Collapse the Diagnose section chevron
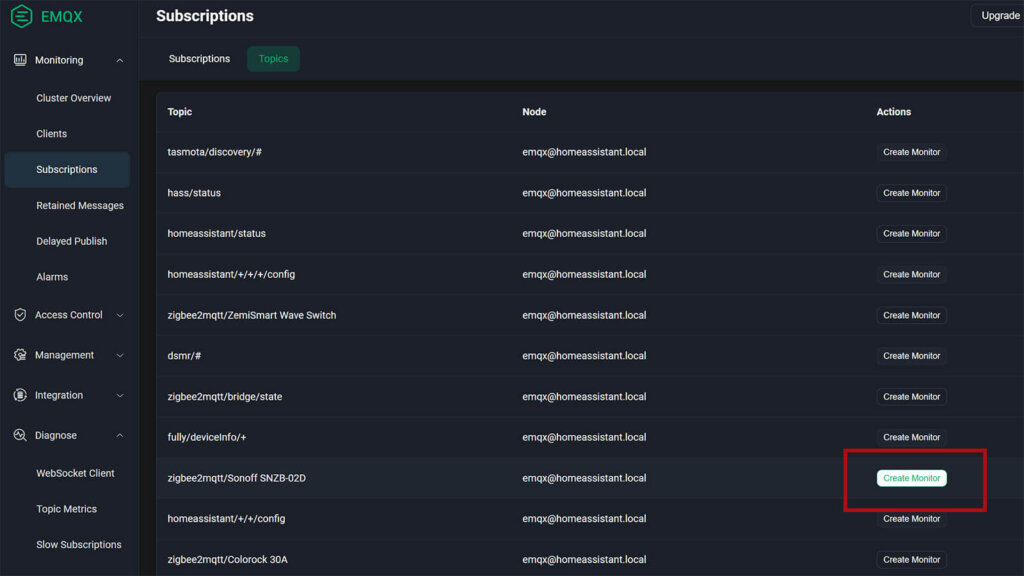The image size is (1024, 576). (x=120, y=436)
